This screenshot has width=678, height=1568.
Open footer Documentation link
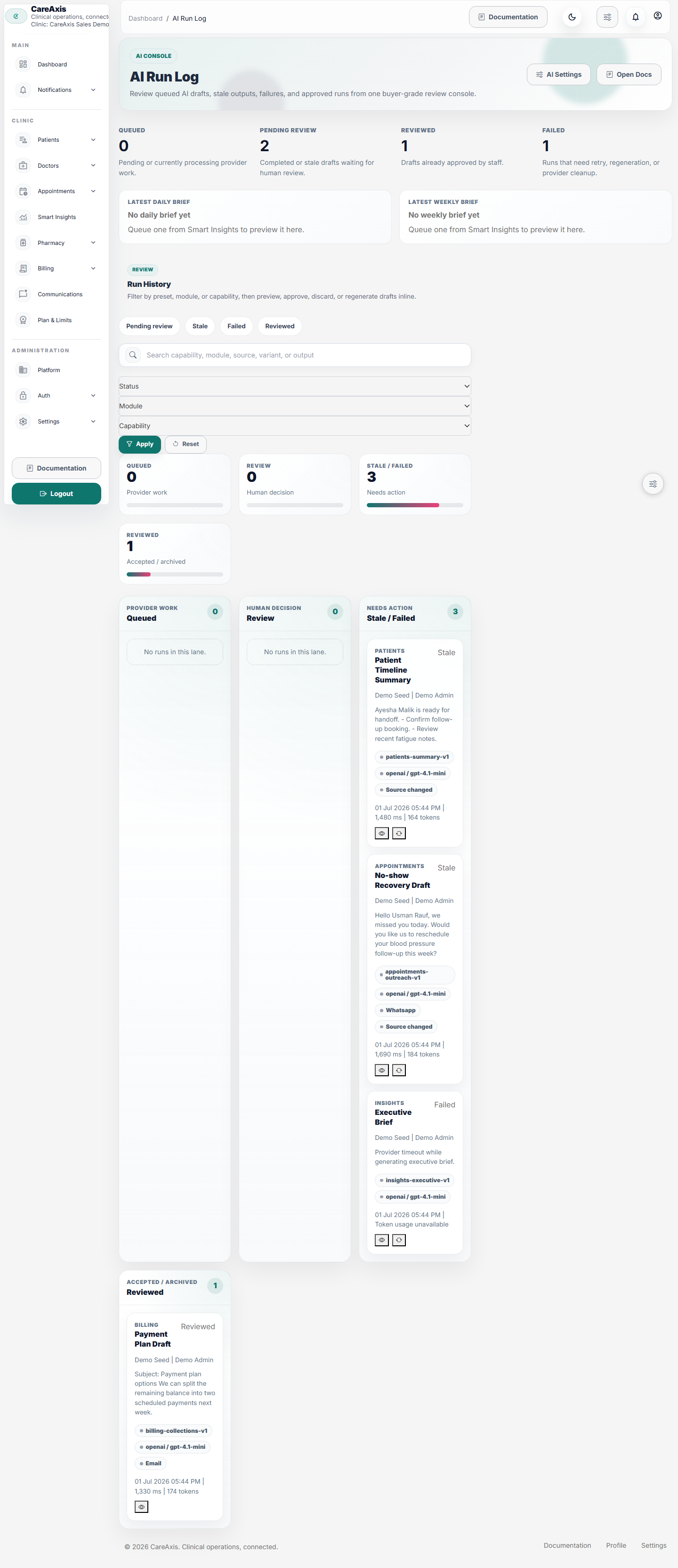567,1545
